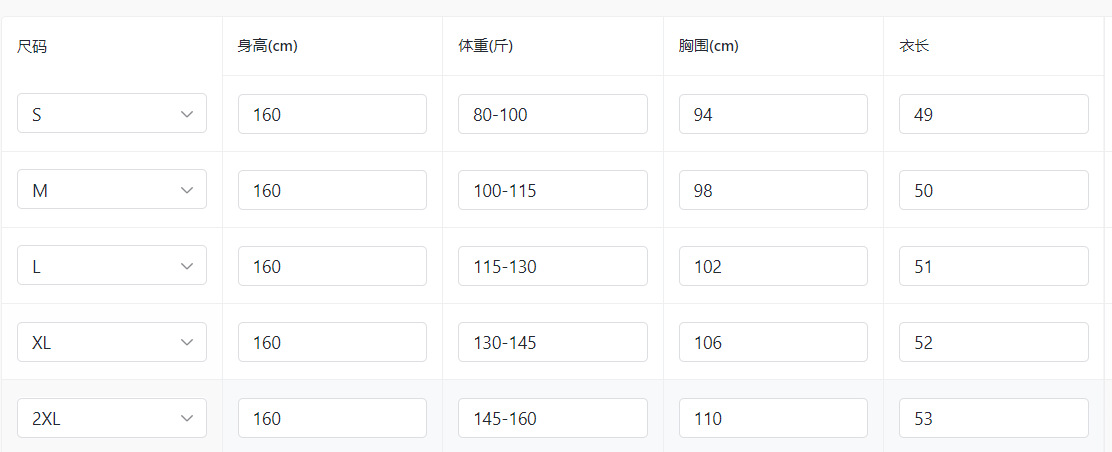Click the 80-100 weight input field
This screenshot has height=452, width=1112.
tap(552, 114)
